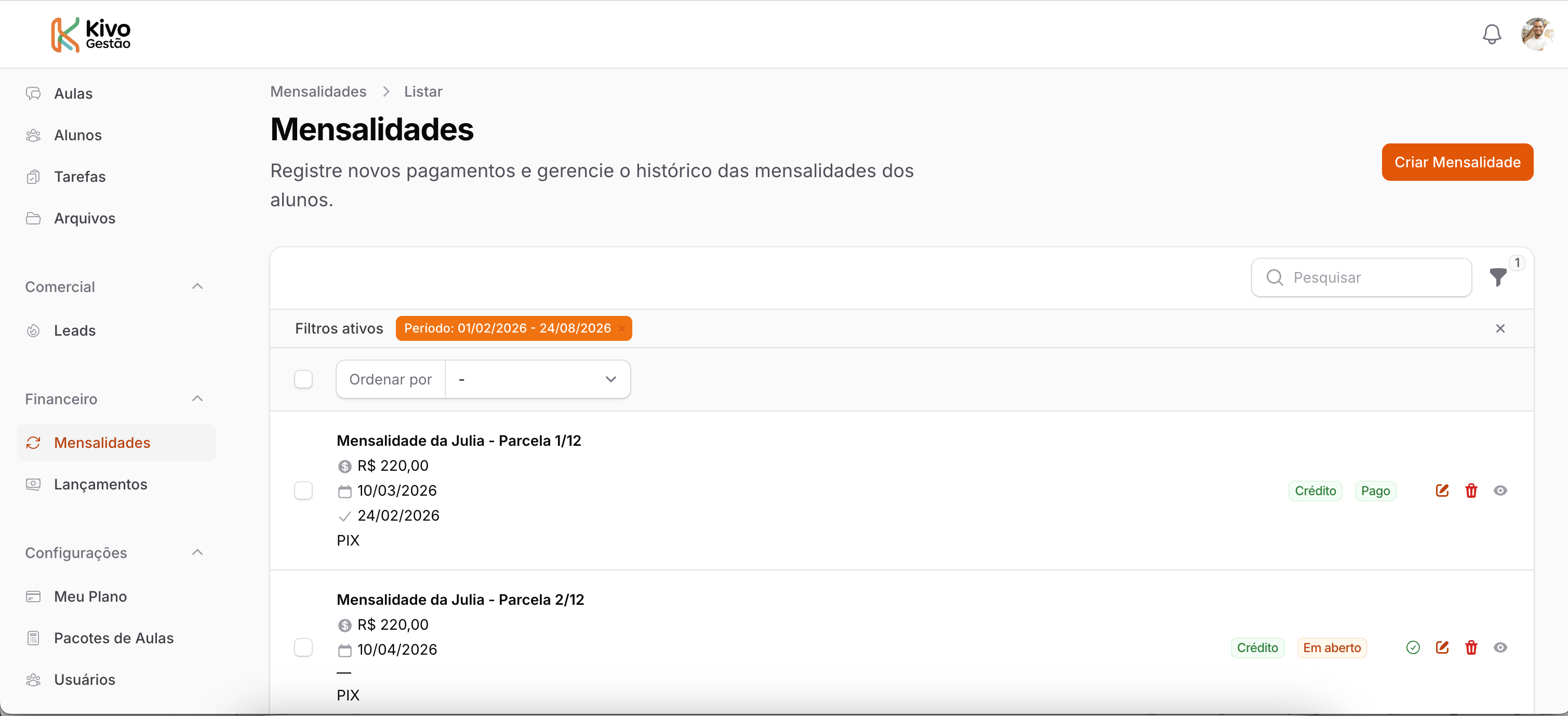Focus the Pesquisar search field

tap(1370, 277)
